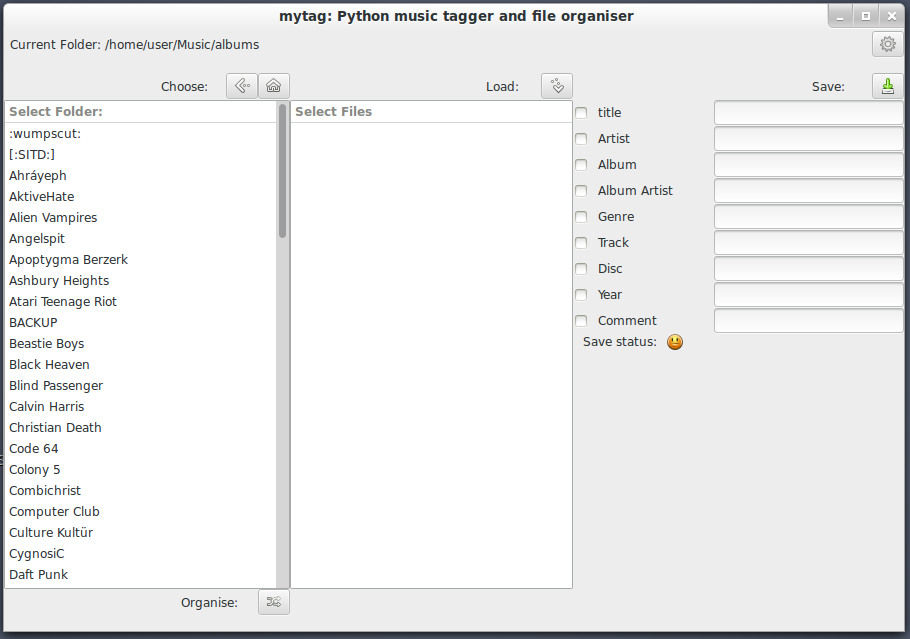The image size is (910, 639).
Task: Organise files with the shuffle button
Action: click(x=273, y=602)
